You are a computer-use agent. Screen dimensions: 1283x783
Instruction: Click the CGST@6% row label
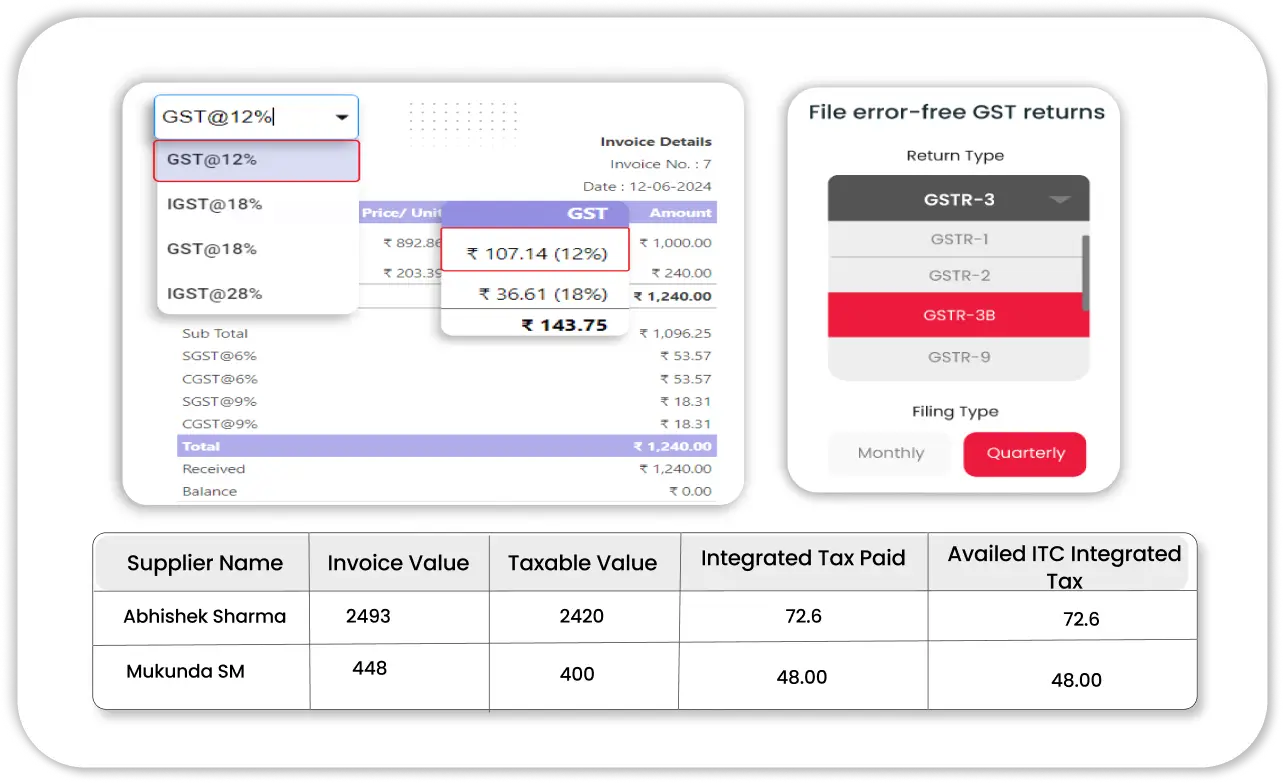[x=219, y=379]
